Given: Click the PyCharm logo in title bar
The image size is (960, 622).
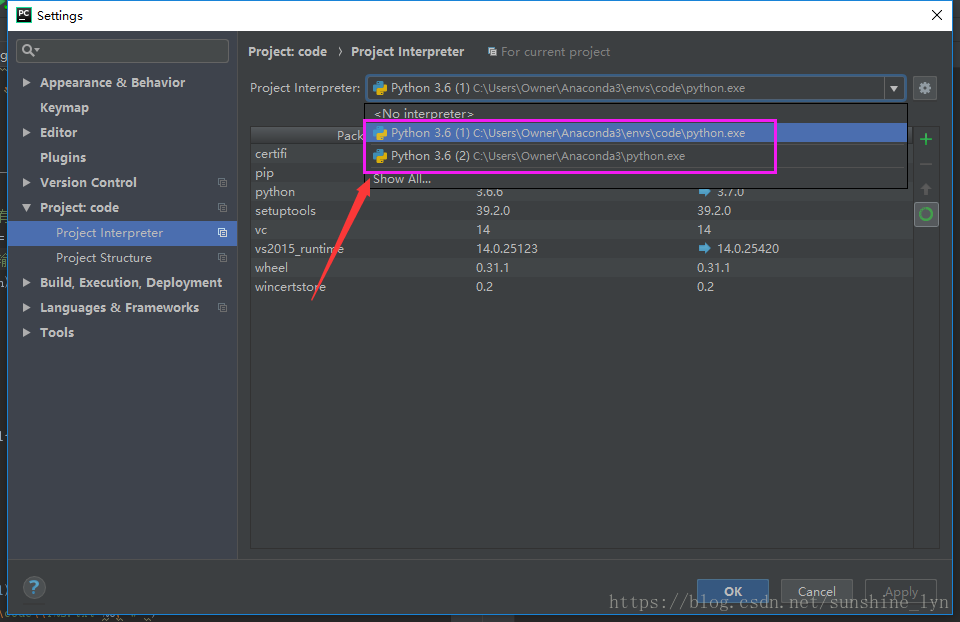Looking at the screenshot, I should tap(24, 15).
